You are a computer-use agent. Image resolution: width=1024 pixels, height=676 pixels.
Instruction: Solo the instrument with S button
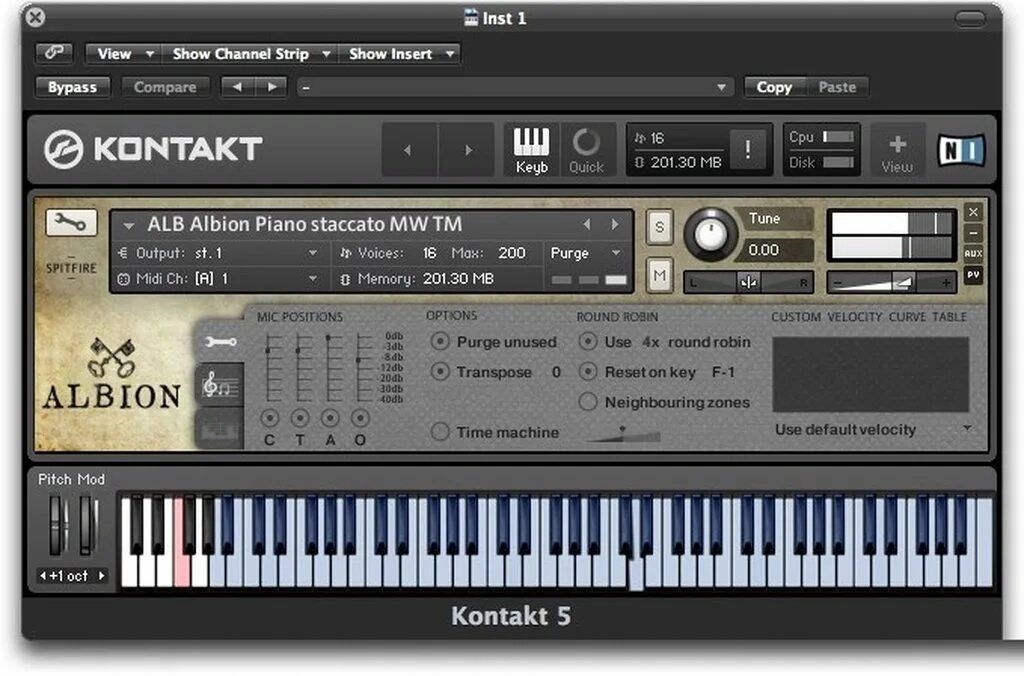point(659,227)
